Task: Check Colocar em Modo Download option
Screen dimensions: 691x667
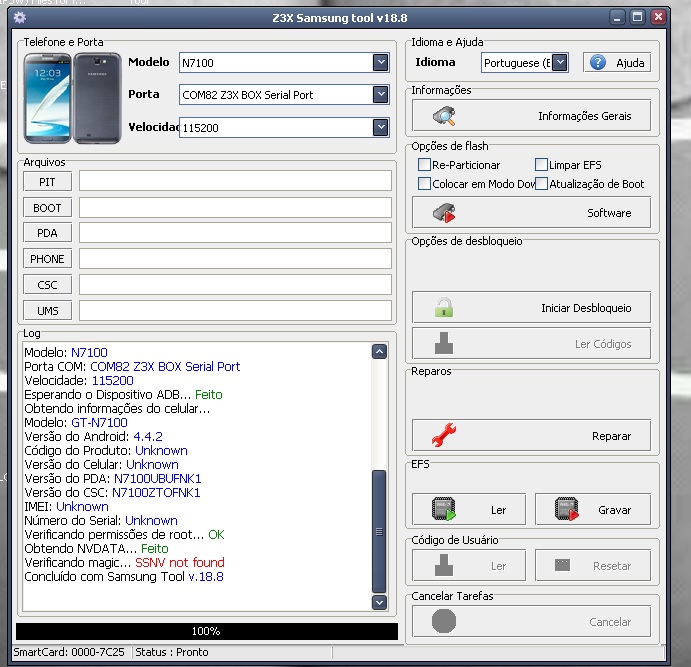Action: click(424, 183)
